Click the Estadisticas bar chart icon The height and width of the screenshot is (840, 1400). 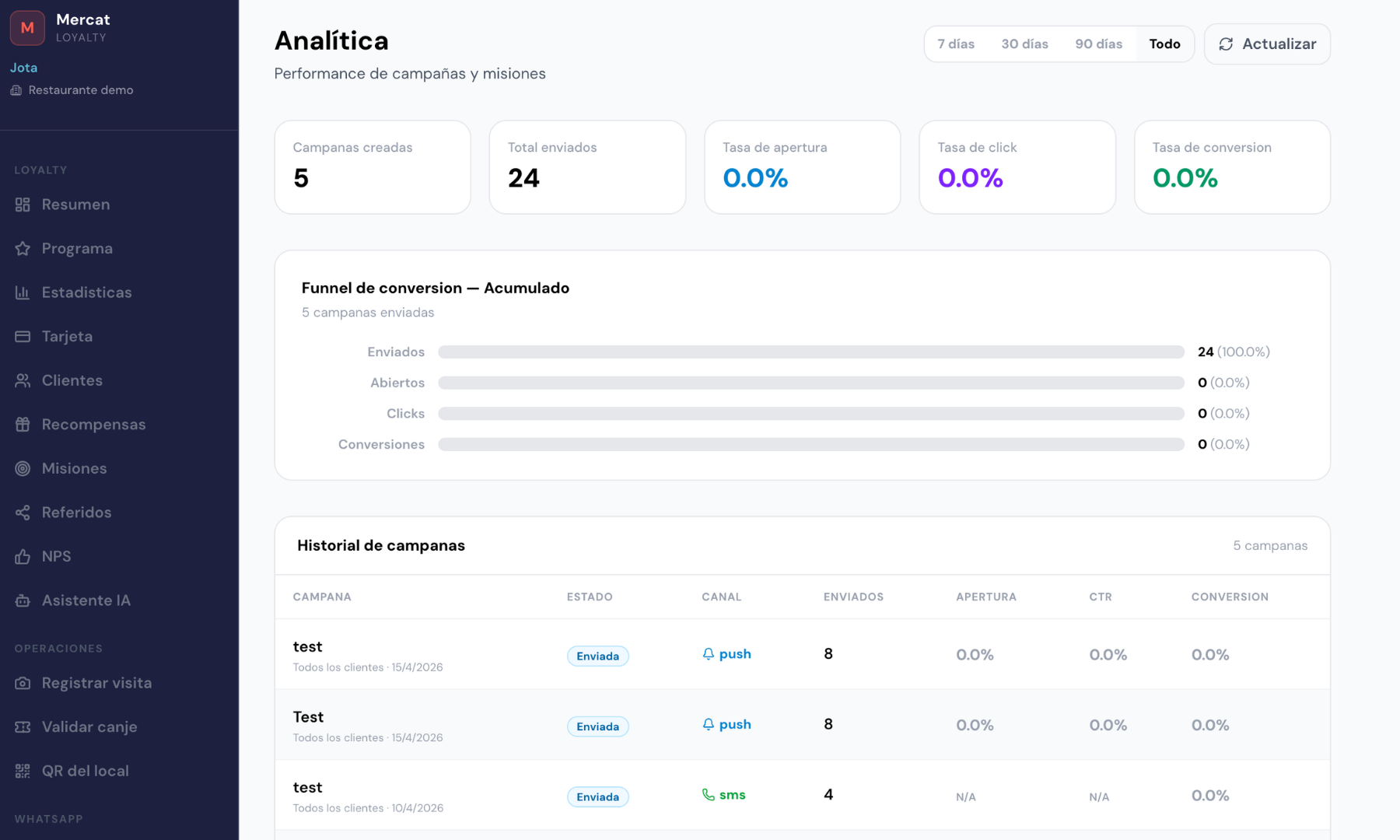click(x=23, y=292)
